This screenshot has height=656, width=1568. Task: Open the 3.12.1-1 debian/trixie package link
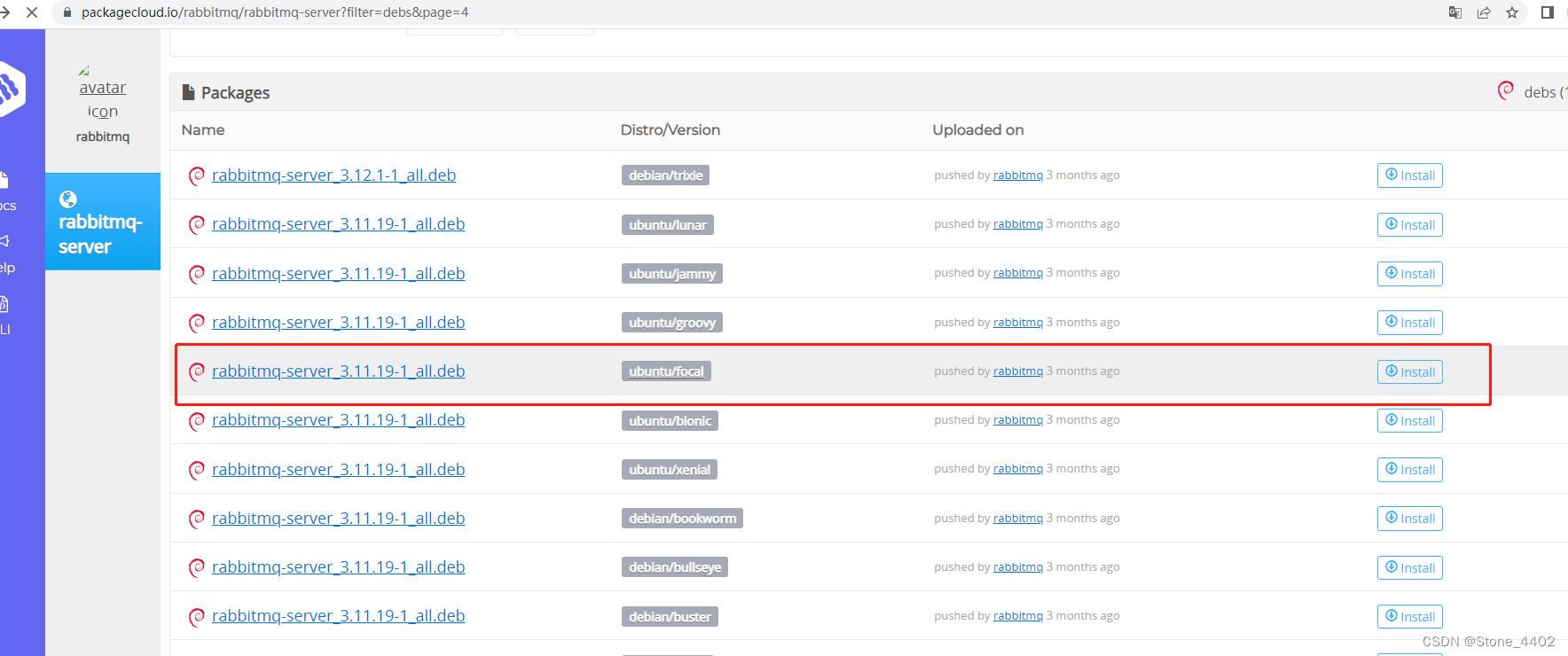[333, 176]
